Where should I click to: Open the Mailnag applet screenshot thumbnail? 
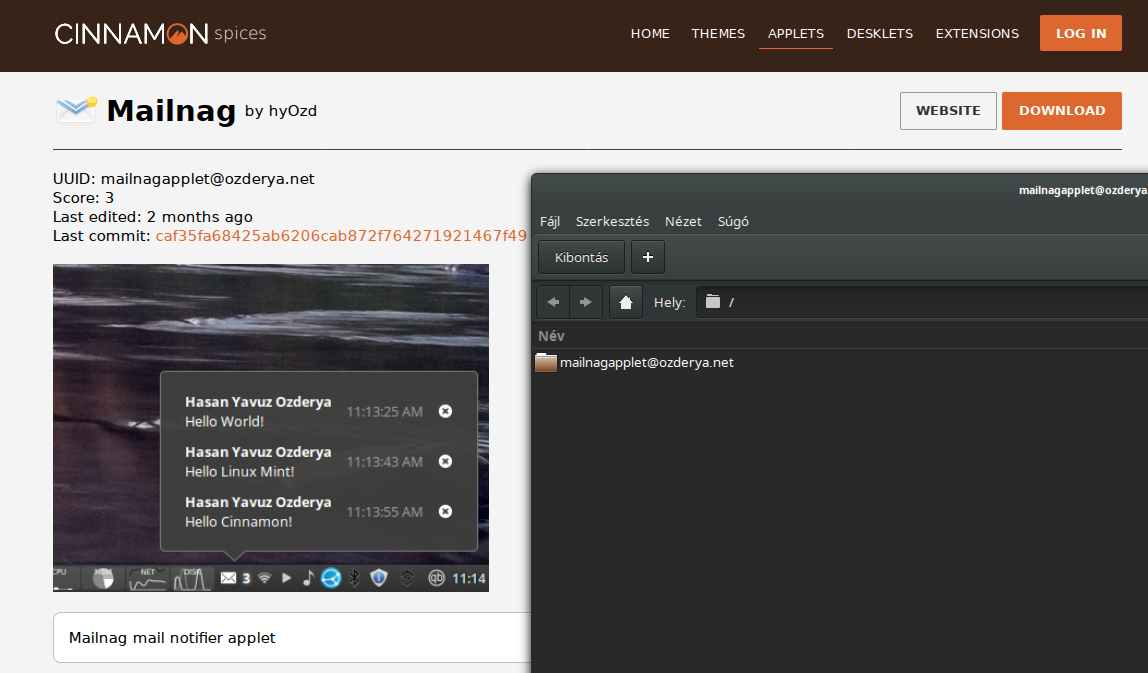271,428
